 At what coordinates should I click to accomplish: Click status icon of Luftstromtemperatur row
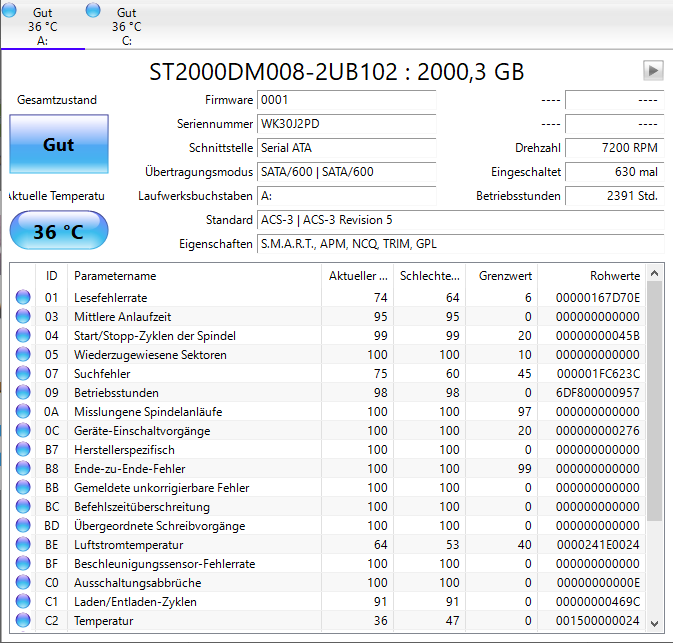[x=23, y=544]
